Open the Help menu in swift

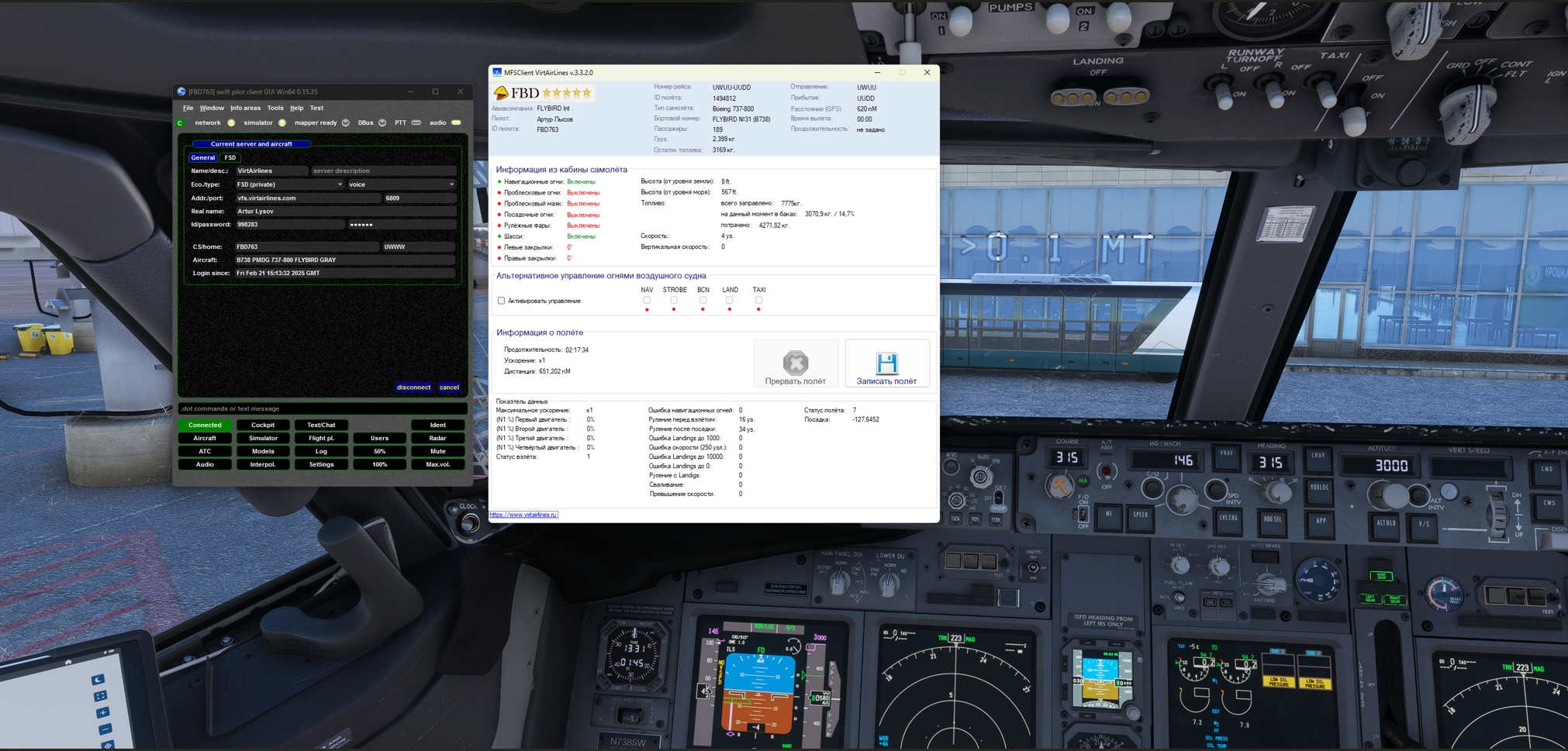click(297, 109)
